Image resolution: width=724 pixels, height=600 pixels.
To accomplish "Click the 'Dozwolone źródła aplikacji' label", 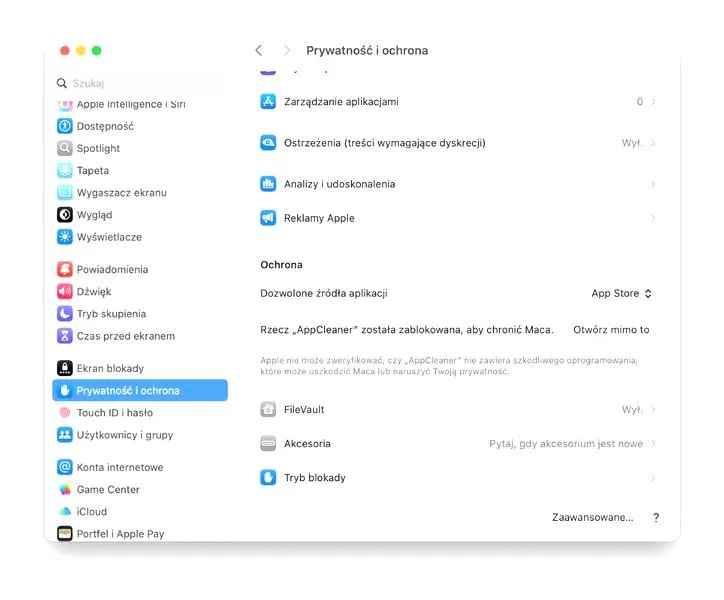I will coord(324,293).
